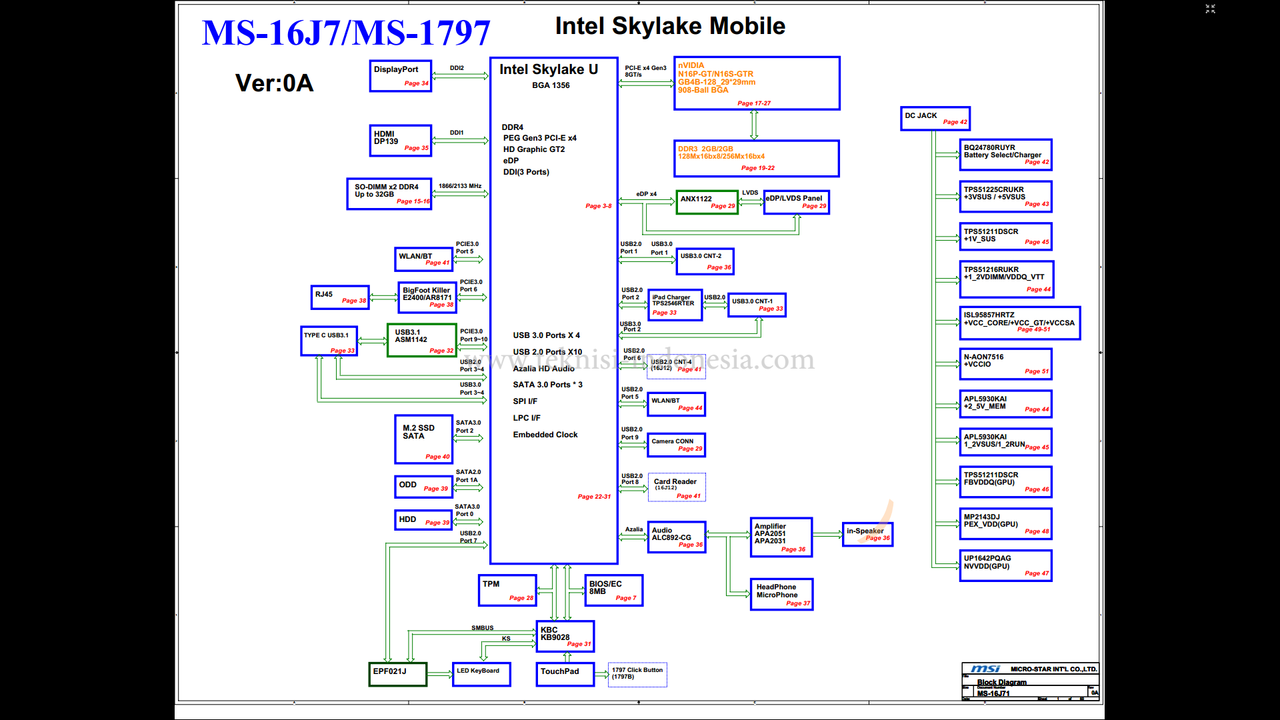Select the LED Keyboard block
This screenshot has height=720, width=1280.
(x=482, y=674)
